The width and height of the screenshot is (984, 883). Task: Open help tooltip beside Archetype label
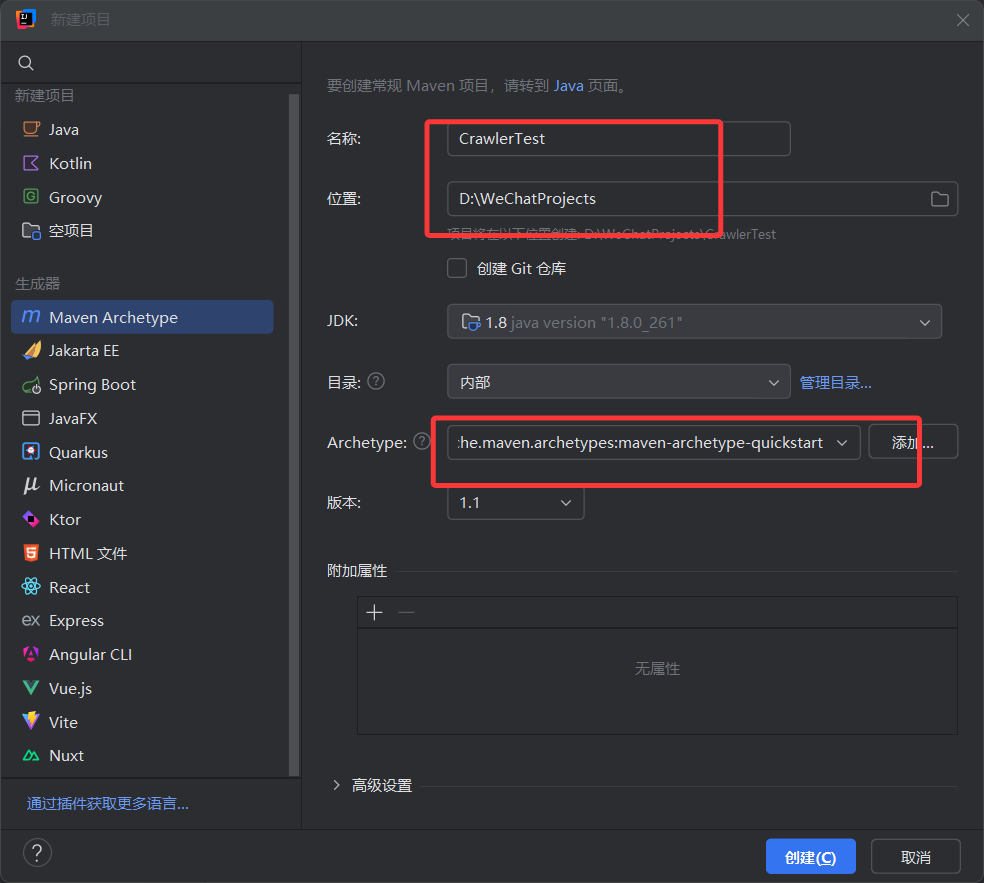coord(422,442)
